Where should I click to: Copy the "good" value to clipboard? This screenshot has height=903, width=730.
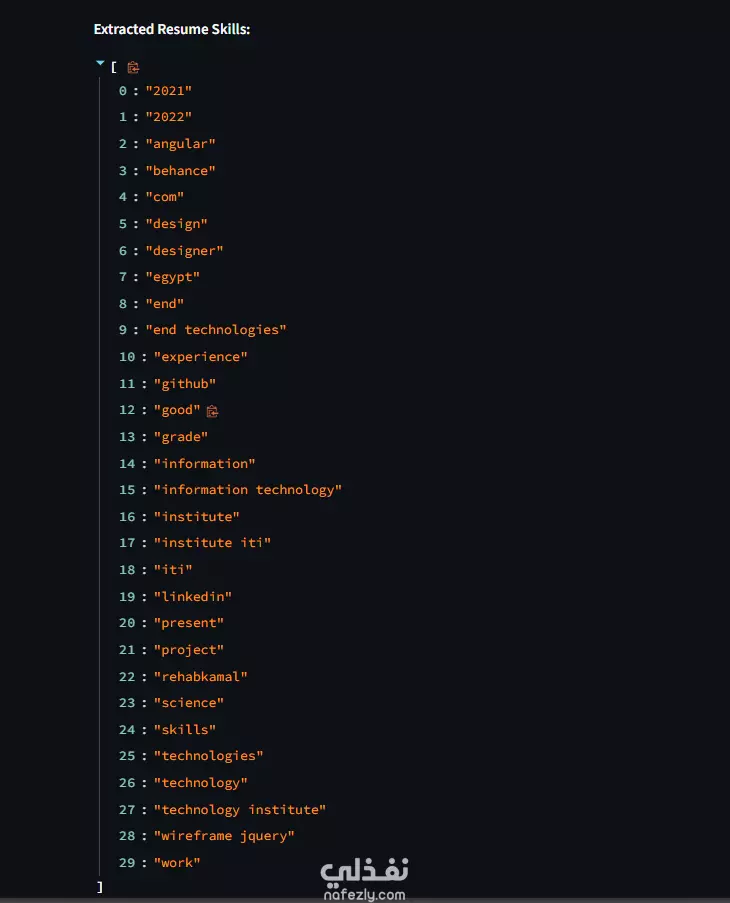[x=212, y=411]
